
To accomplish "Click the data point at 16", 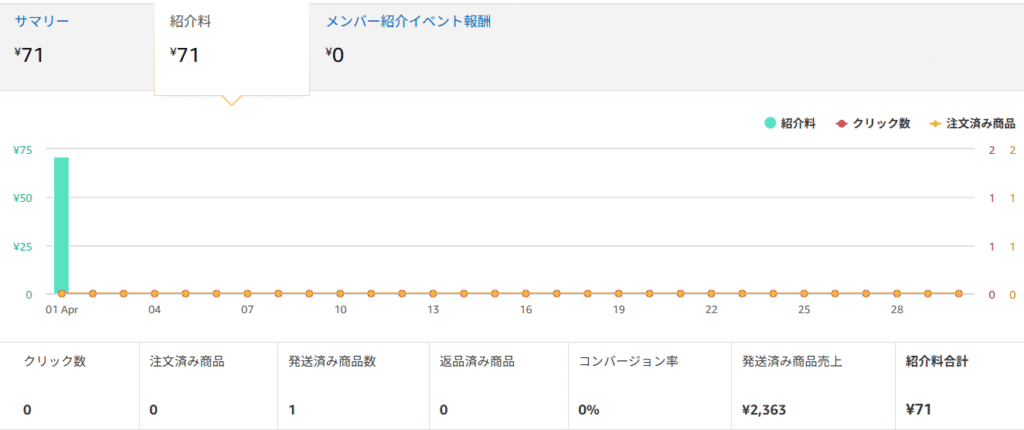I will pyautogui.click(x=526, y=294).
